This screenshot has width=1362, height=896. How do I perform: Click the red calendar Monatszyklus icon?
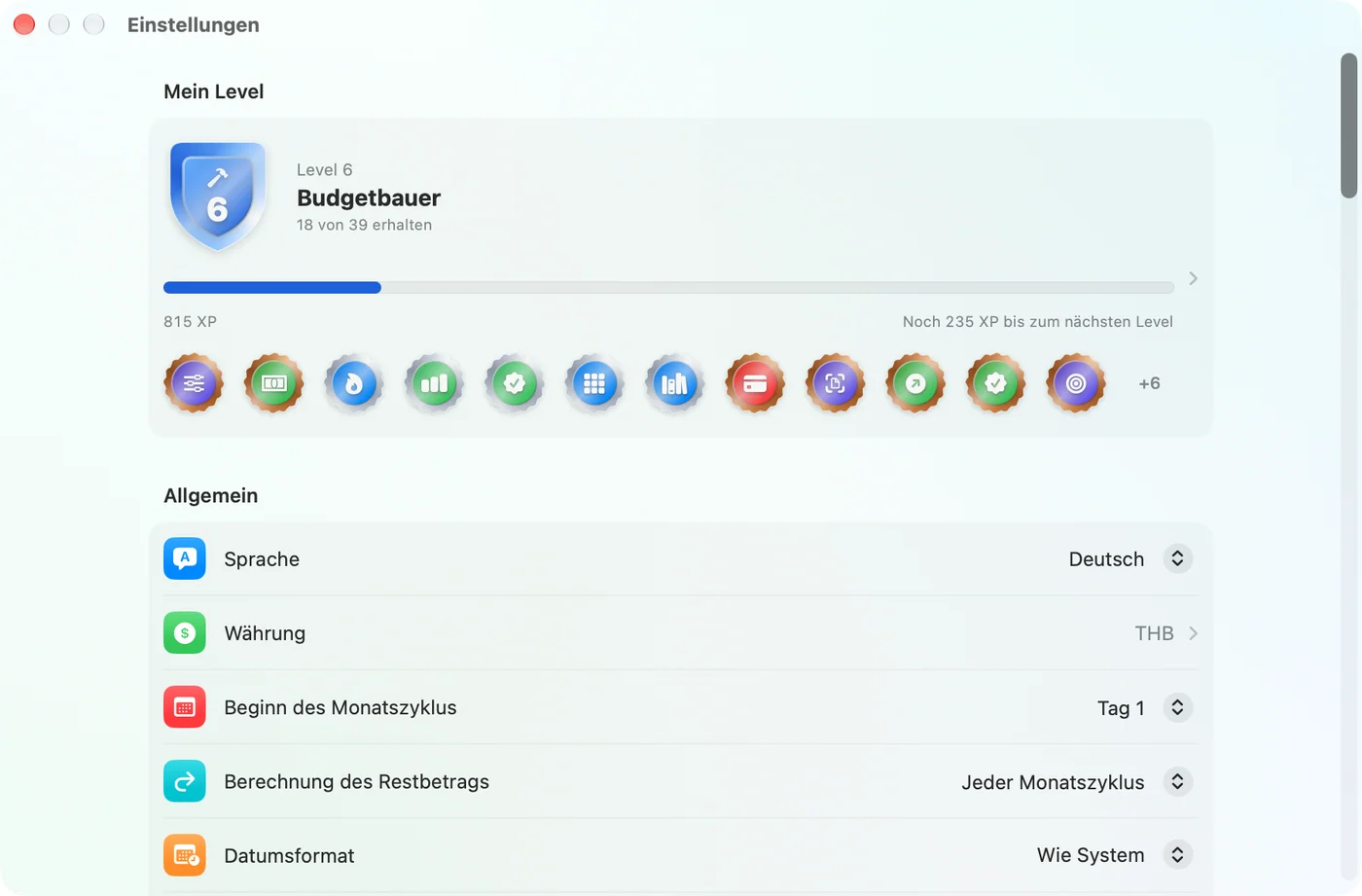pos(185,707)
